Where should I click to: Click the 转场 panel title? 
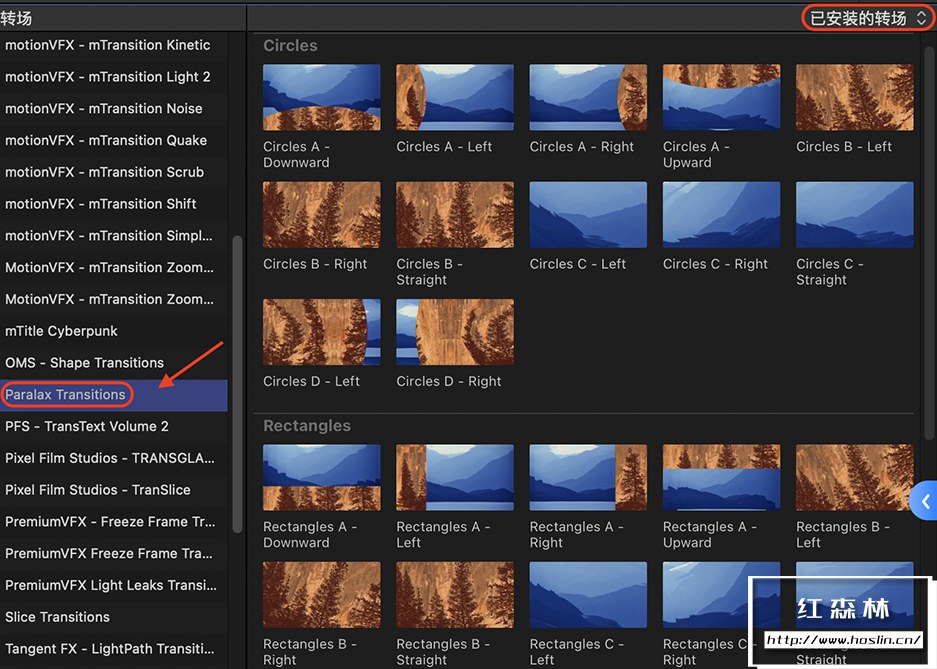click(16, 19)
